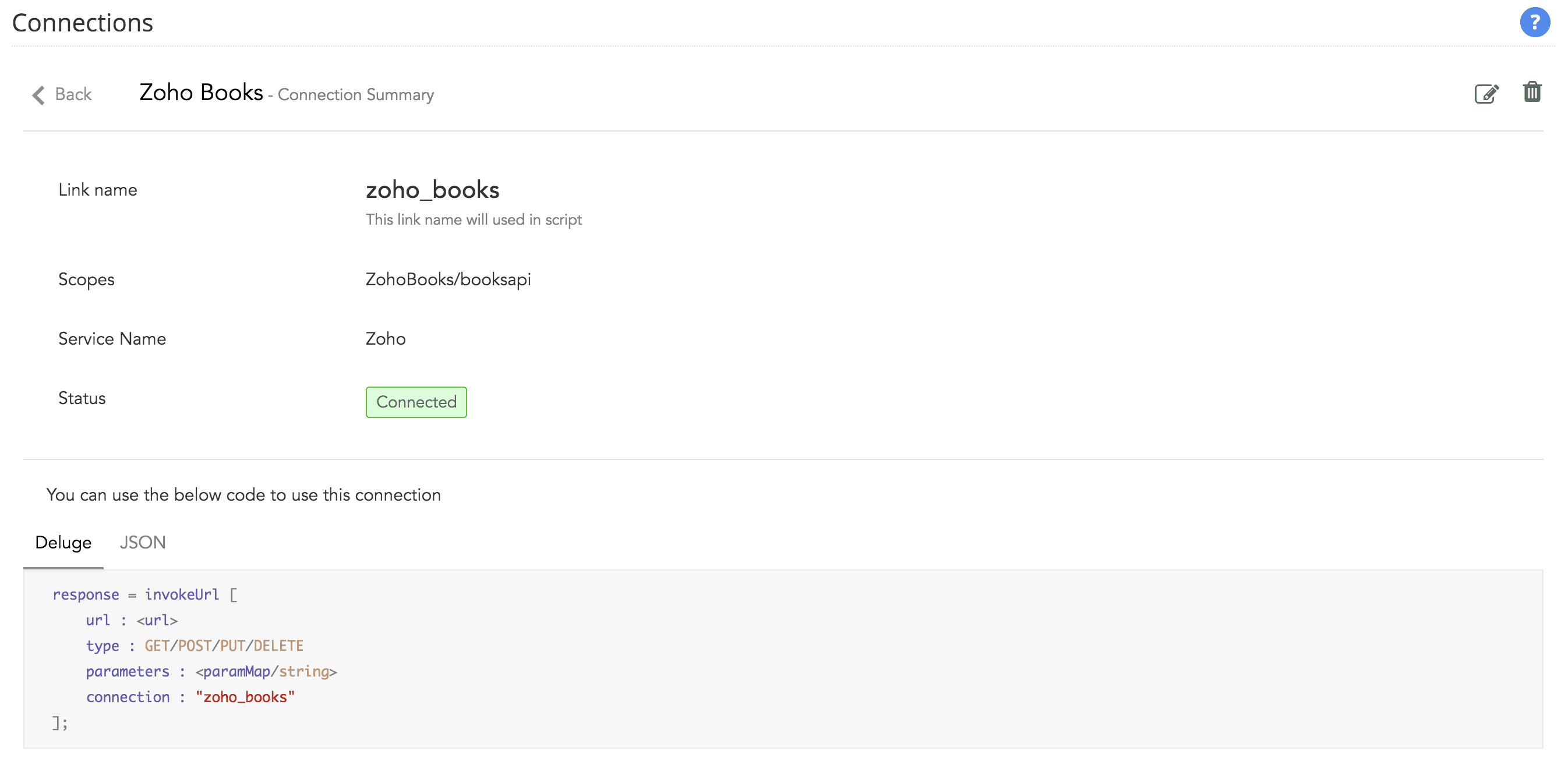Click the Service Name value Zoho
The height and width of the screenshot is (758, 1568).
[386, 339]
